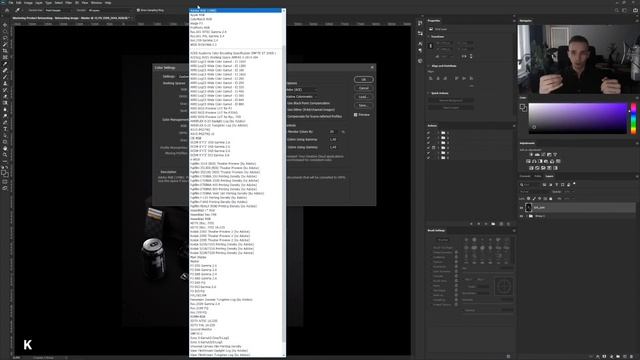Click Begin recording in Actions panel
640x360 pixels.
click(479, 224)
